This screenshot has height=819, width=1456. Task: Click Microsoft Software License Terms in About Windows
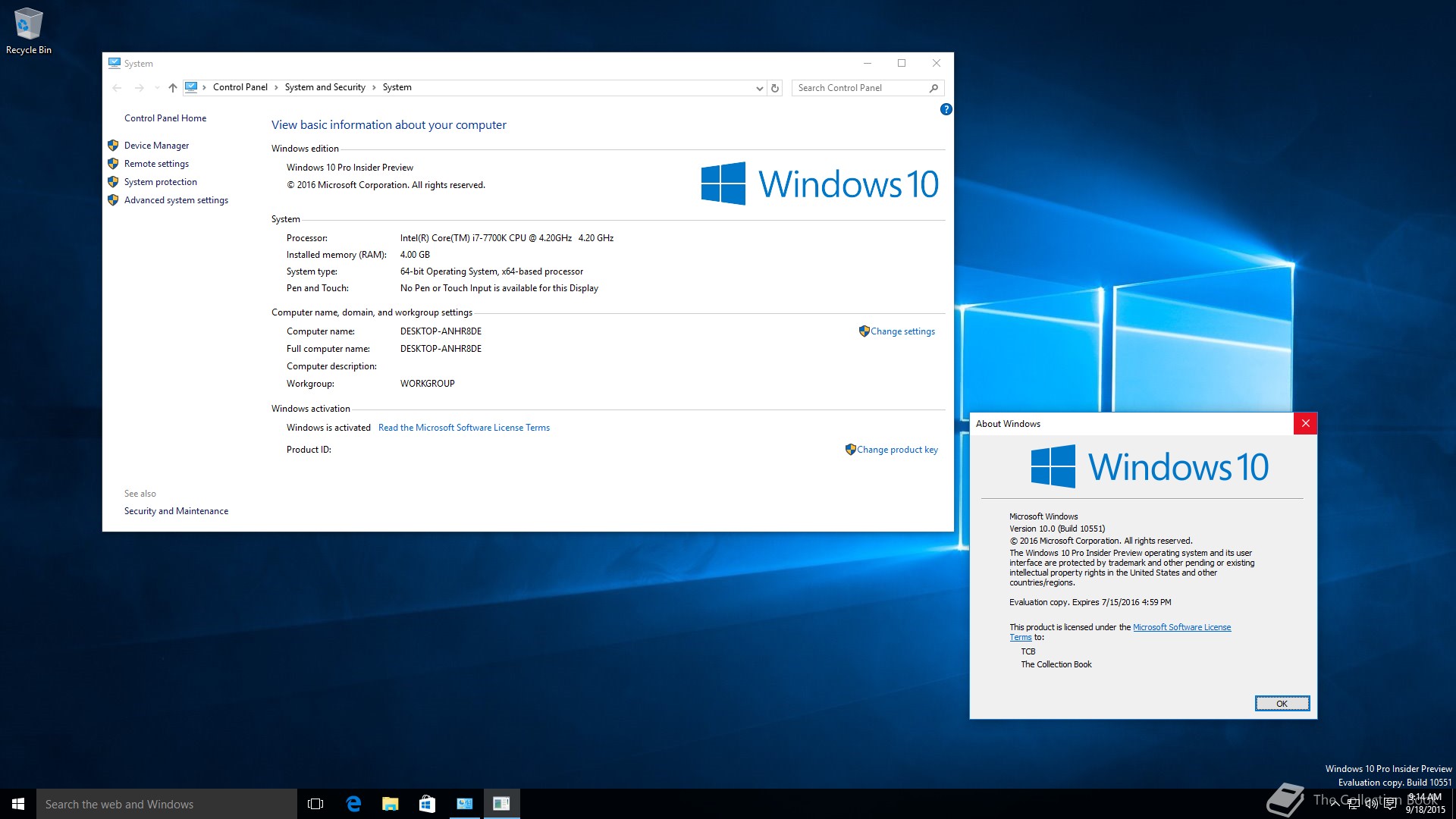(1181, 627)
